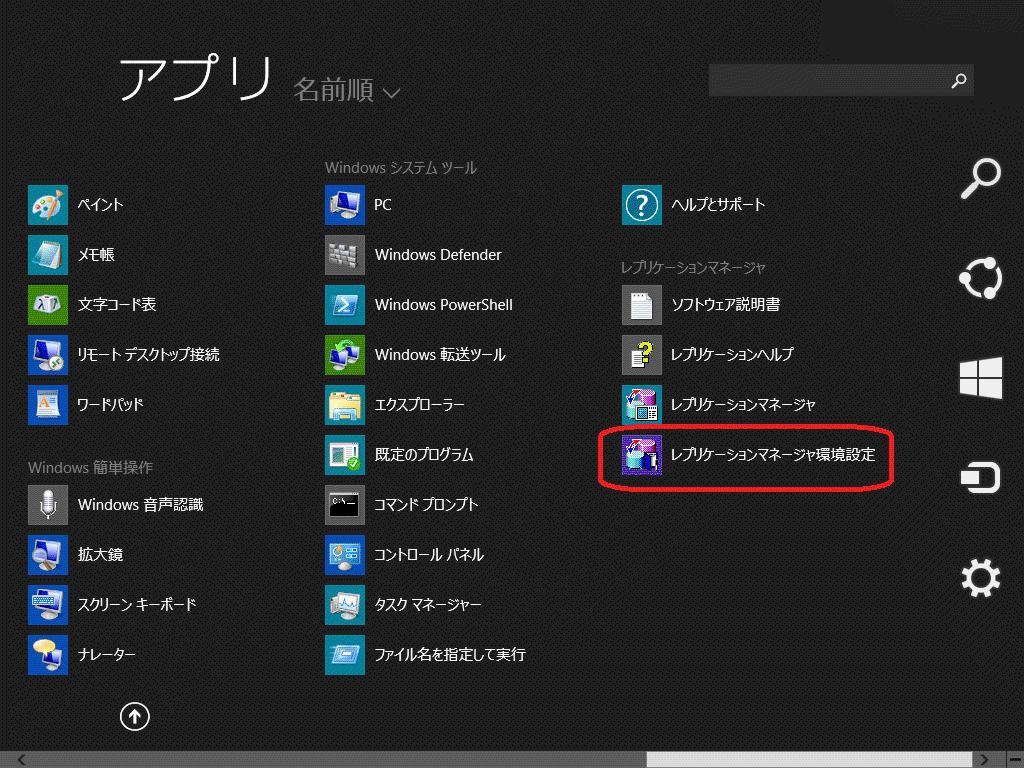Viewport: 1024px width, 768px height.
Task: Open the PC icon
Action: click(x=345, y=205)
